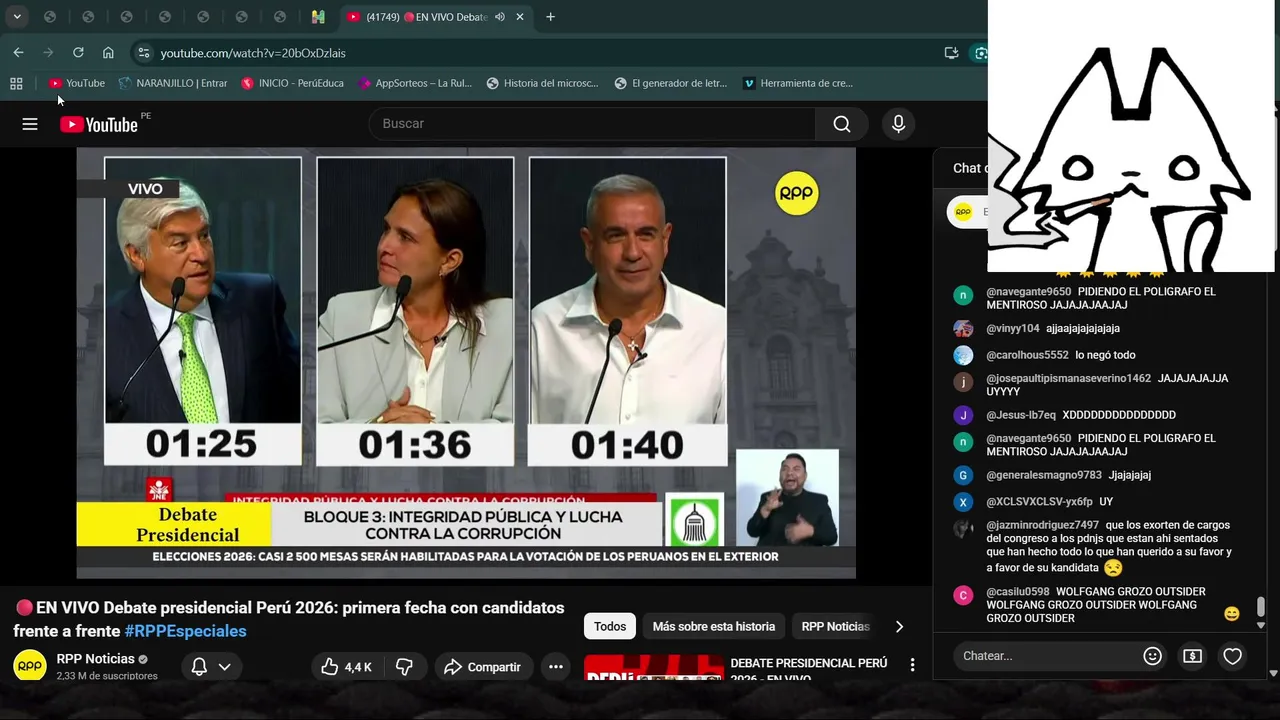Open a new browser tab

(x=550, y=17)
